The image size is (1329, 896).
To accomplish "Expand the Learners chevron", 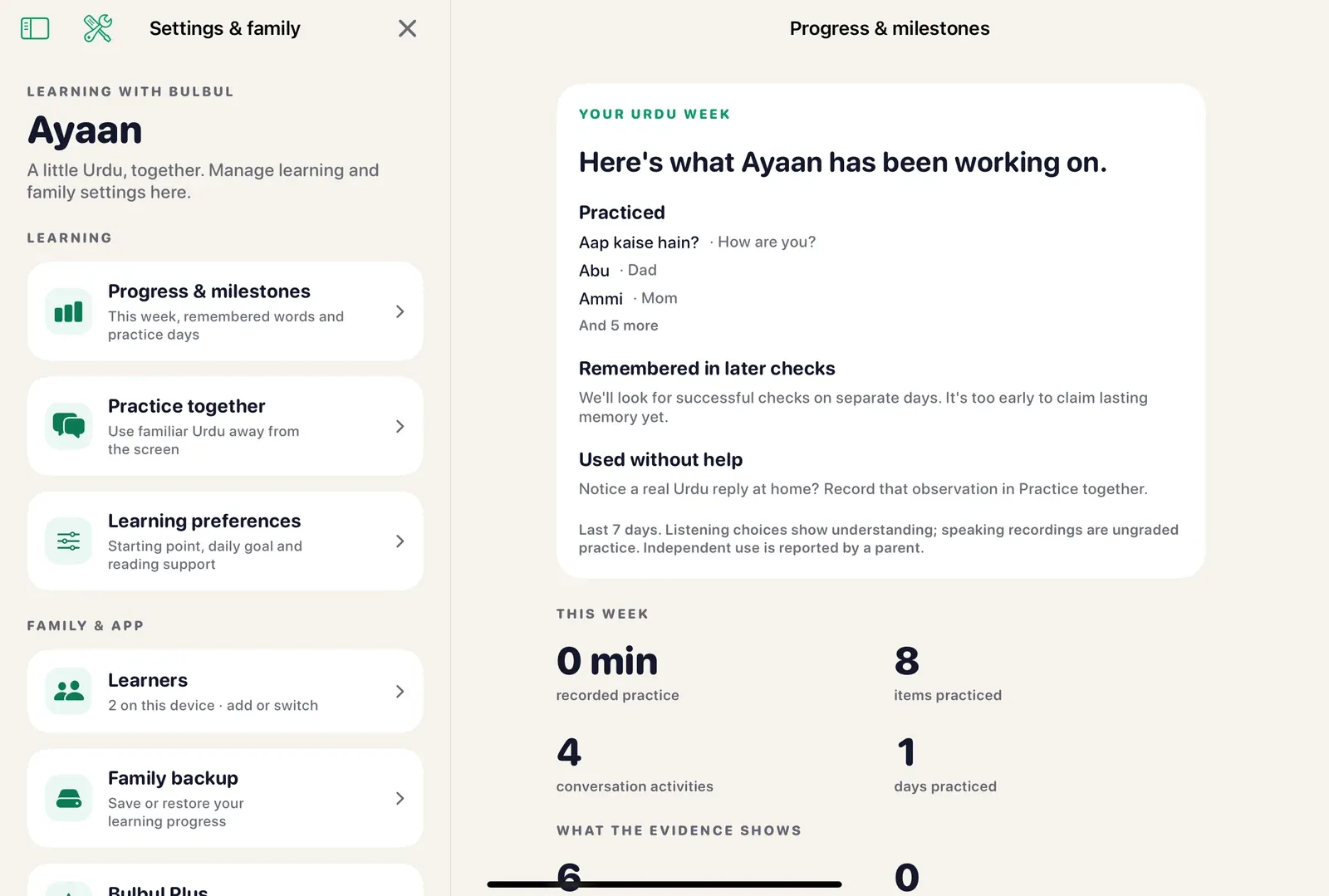I will click(400, 691).
